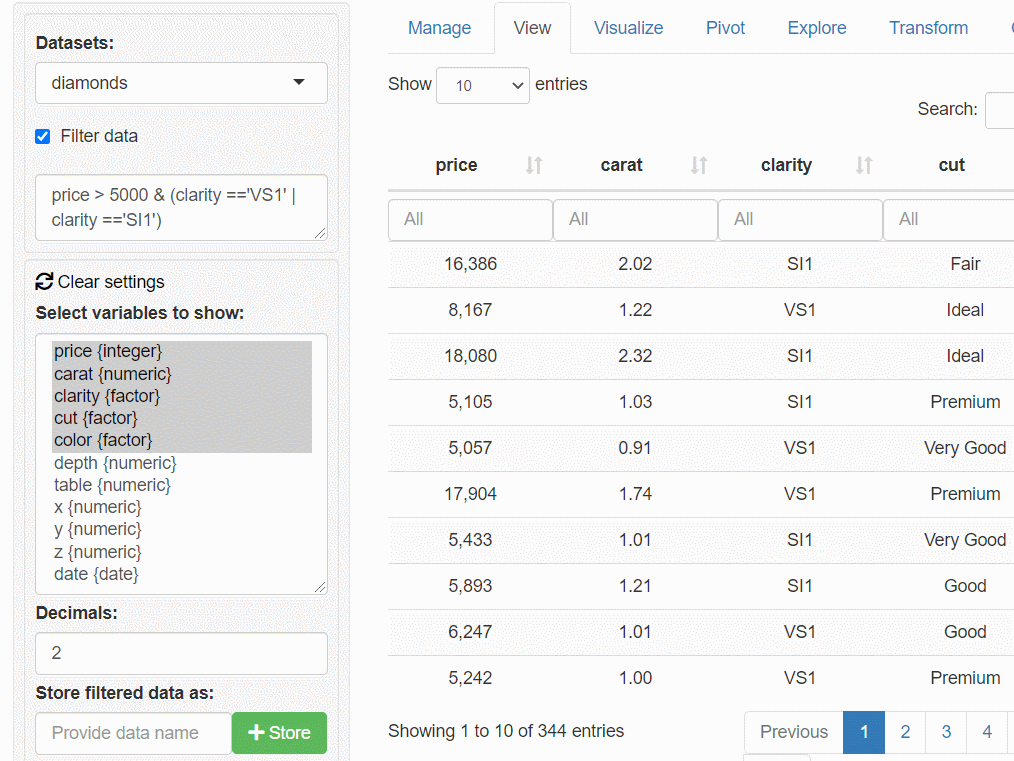
Task: Click the Decimals number input field
Action: 181,653
